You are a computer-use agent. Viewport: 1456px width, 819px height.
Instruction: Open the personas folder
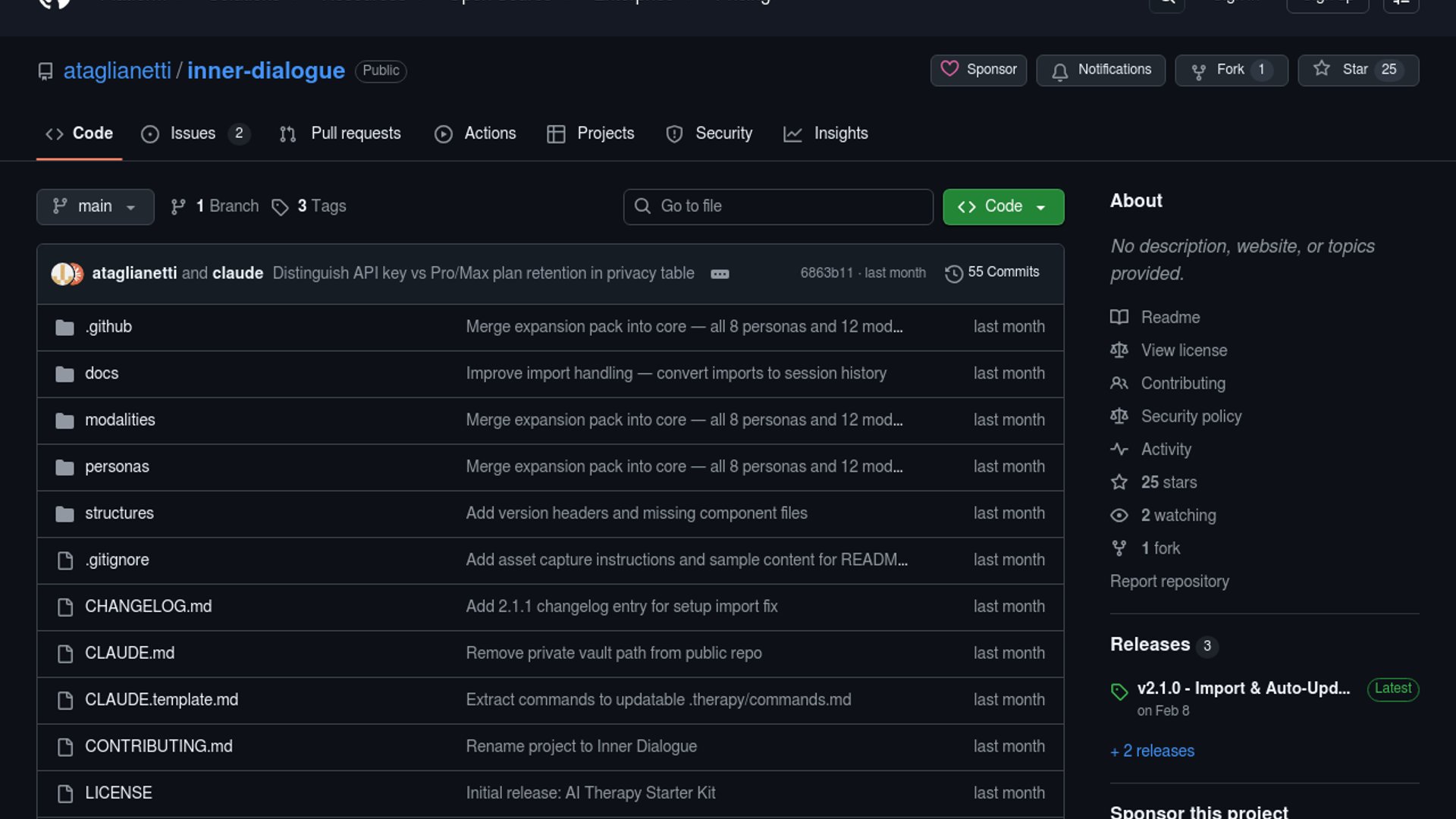click(x=117, y=466)
